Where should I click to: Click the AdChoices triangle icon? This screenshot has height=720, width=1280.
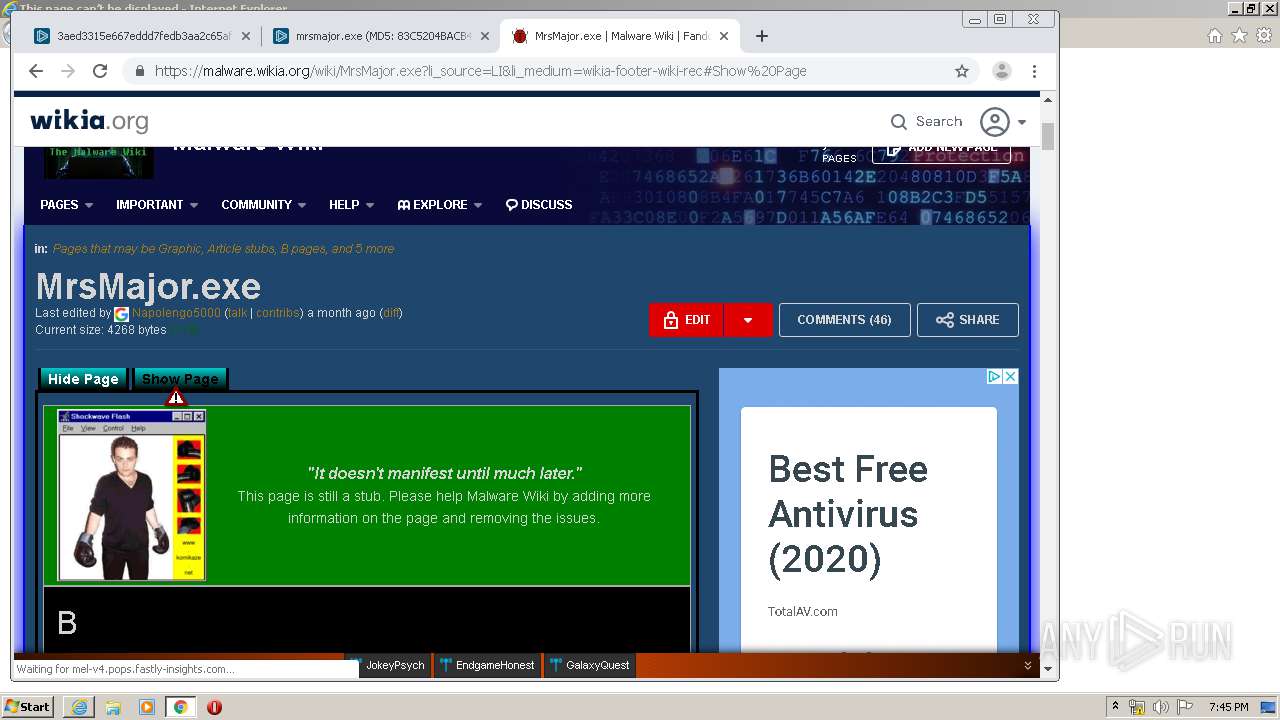coord(994,377)
